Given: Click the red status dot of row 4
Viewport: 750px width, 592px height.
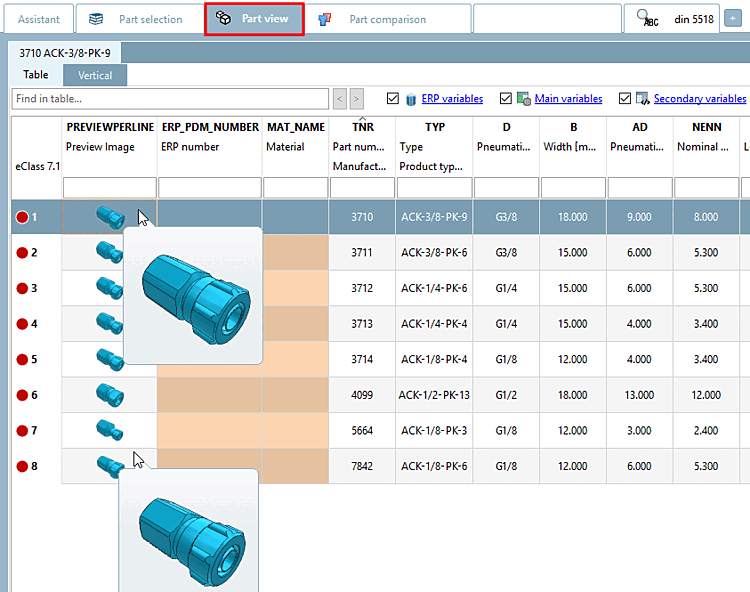Looking at the screenshot, I should pos(22,324).
